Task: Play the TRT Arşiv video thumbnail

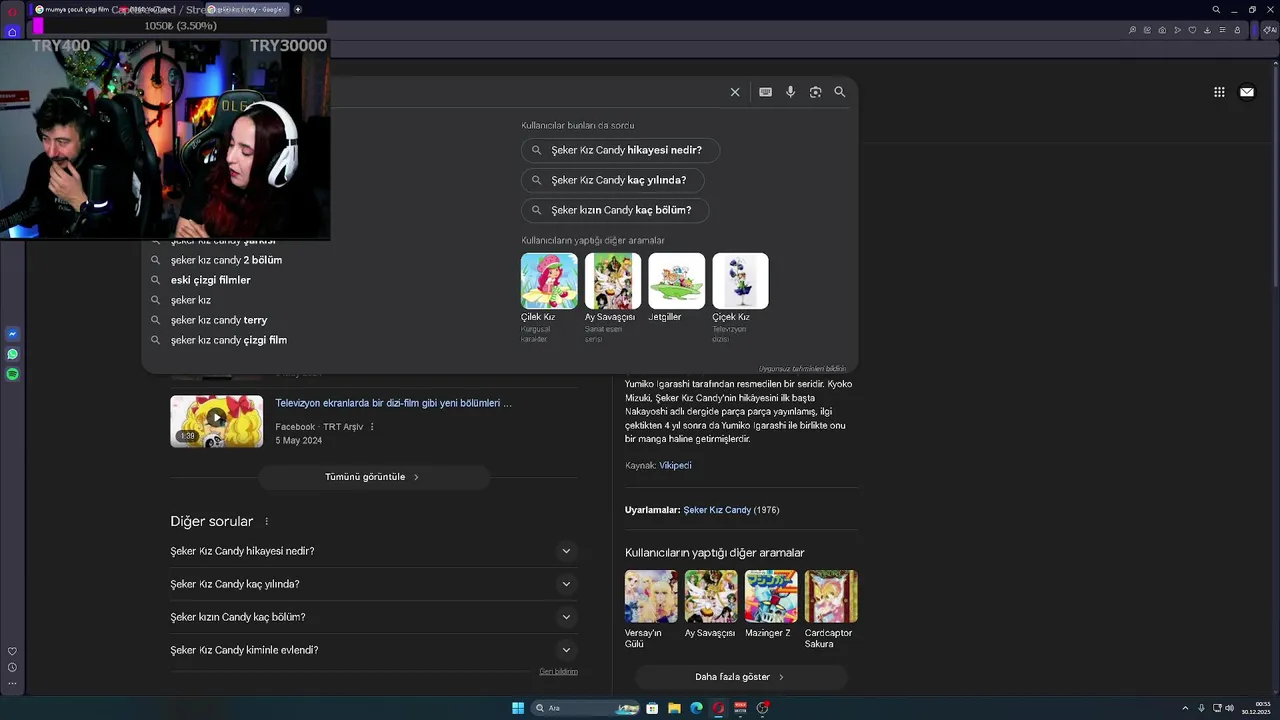Action: coord(216,421)
